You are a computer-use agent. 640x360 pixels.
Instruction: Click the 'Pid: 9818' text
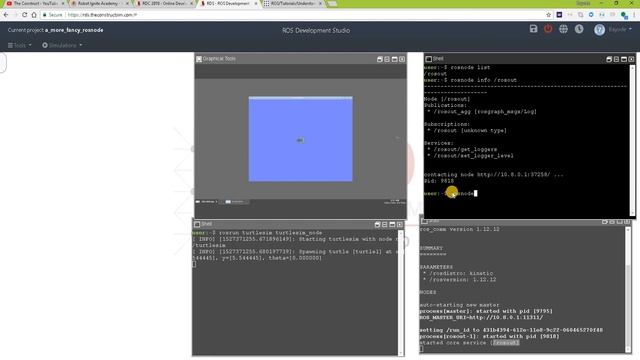[x=439, y=181]
